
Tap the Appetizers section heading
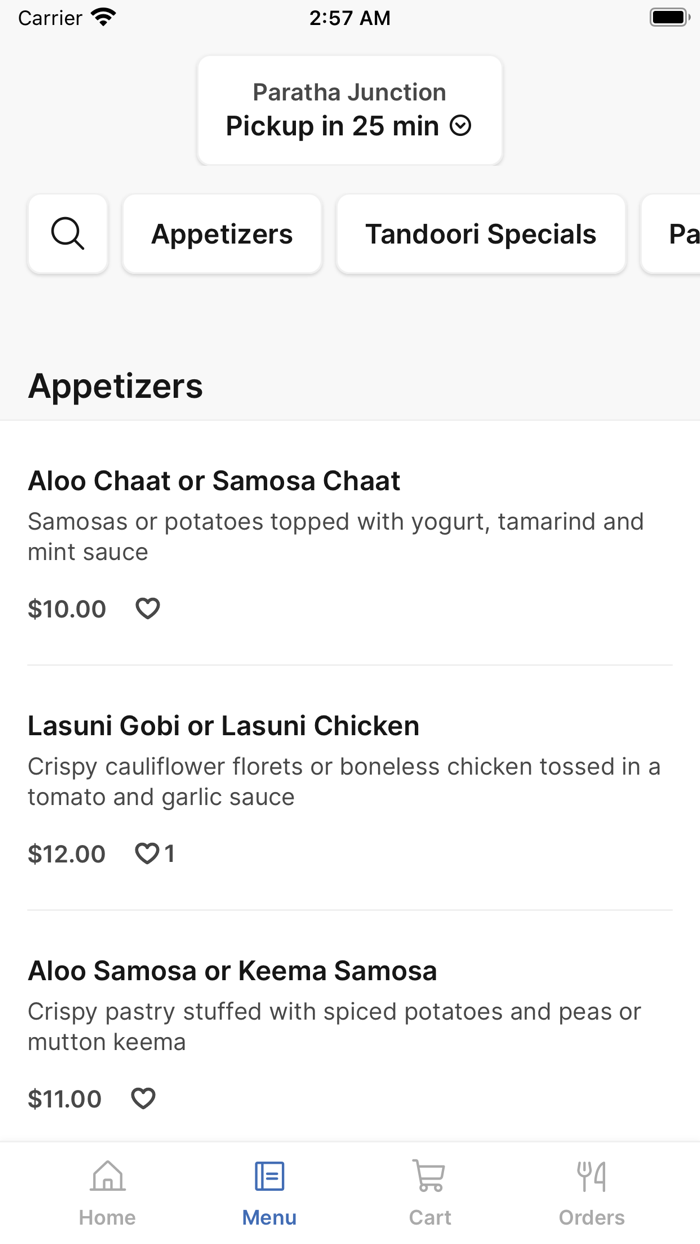click(115, 386)
